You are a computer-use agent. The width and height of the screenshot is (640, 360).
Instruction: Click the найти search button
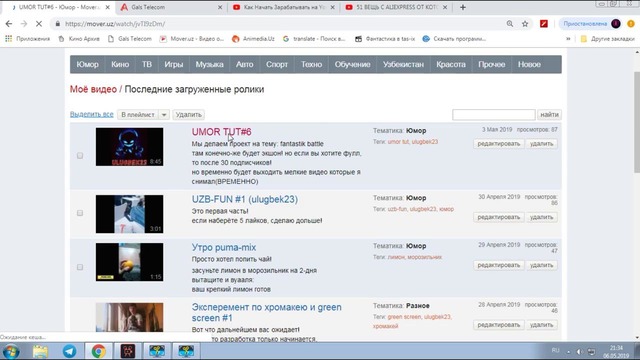[x=549, y=115]
